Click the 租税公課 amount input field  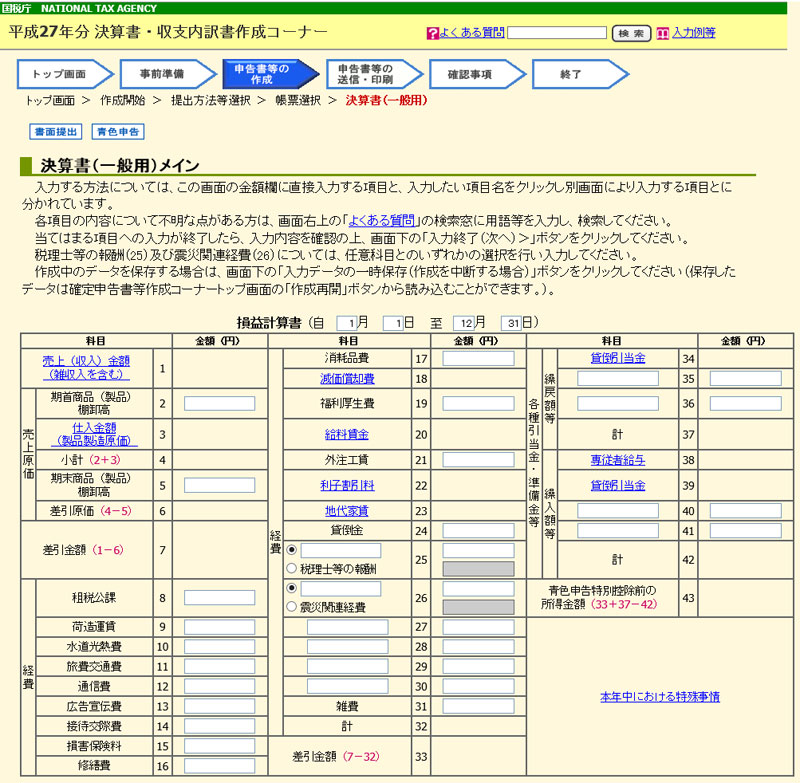[219, 597]
